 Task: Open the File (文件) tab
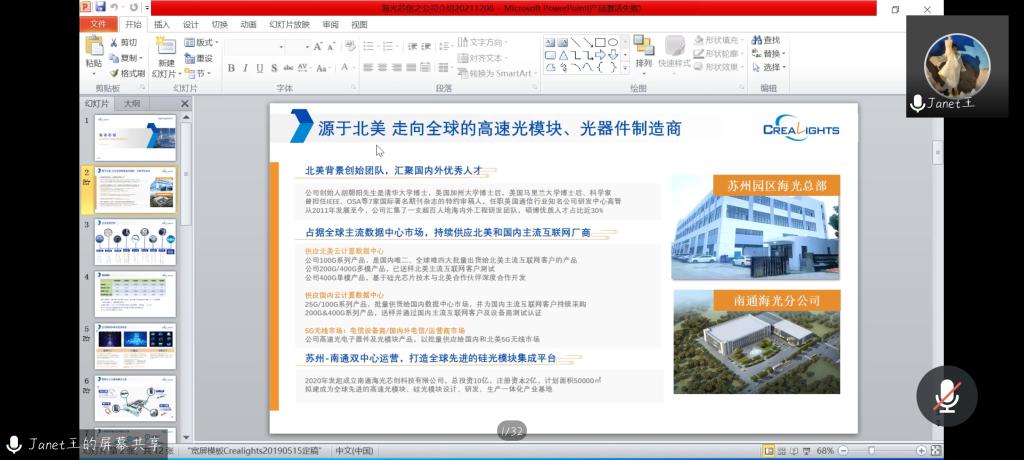coord(99,24)
